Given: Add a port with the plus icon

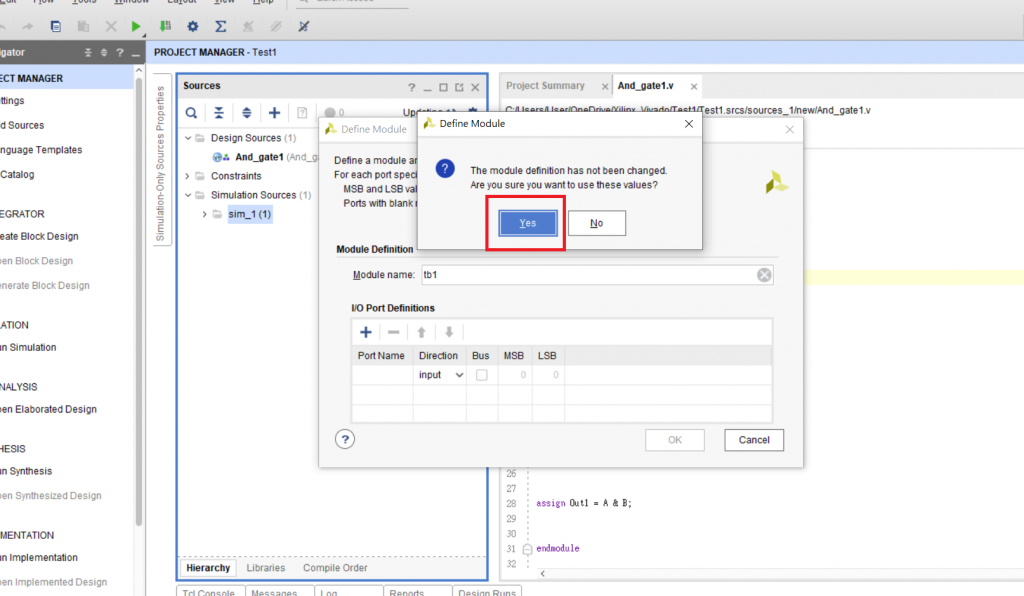Looking at the screenshot, I should click(x=366, y=332).
